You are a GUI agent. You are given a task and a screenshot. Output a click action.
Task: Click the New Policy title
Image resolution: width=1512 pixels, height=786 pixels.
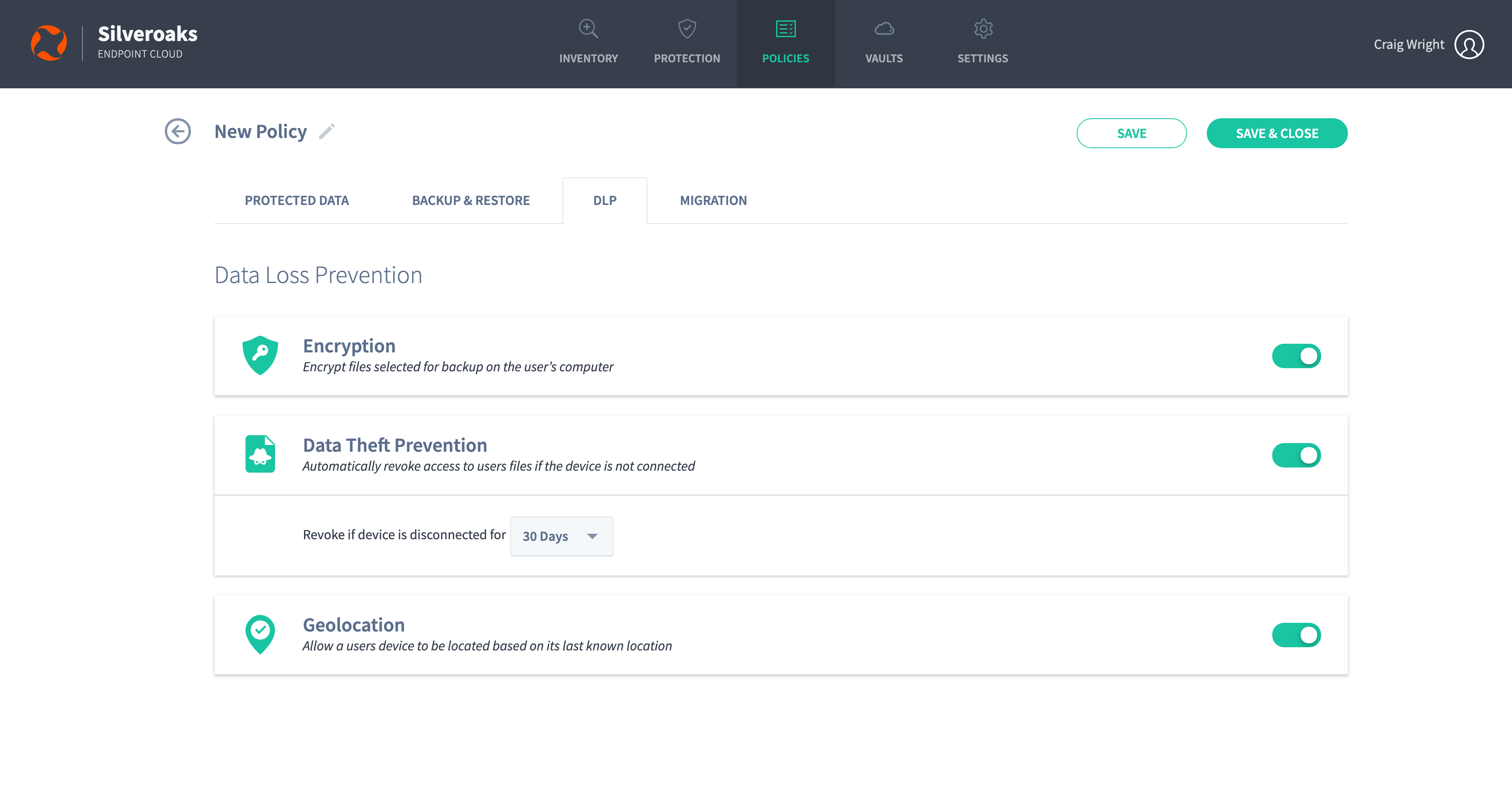tap(261, 131)
